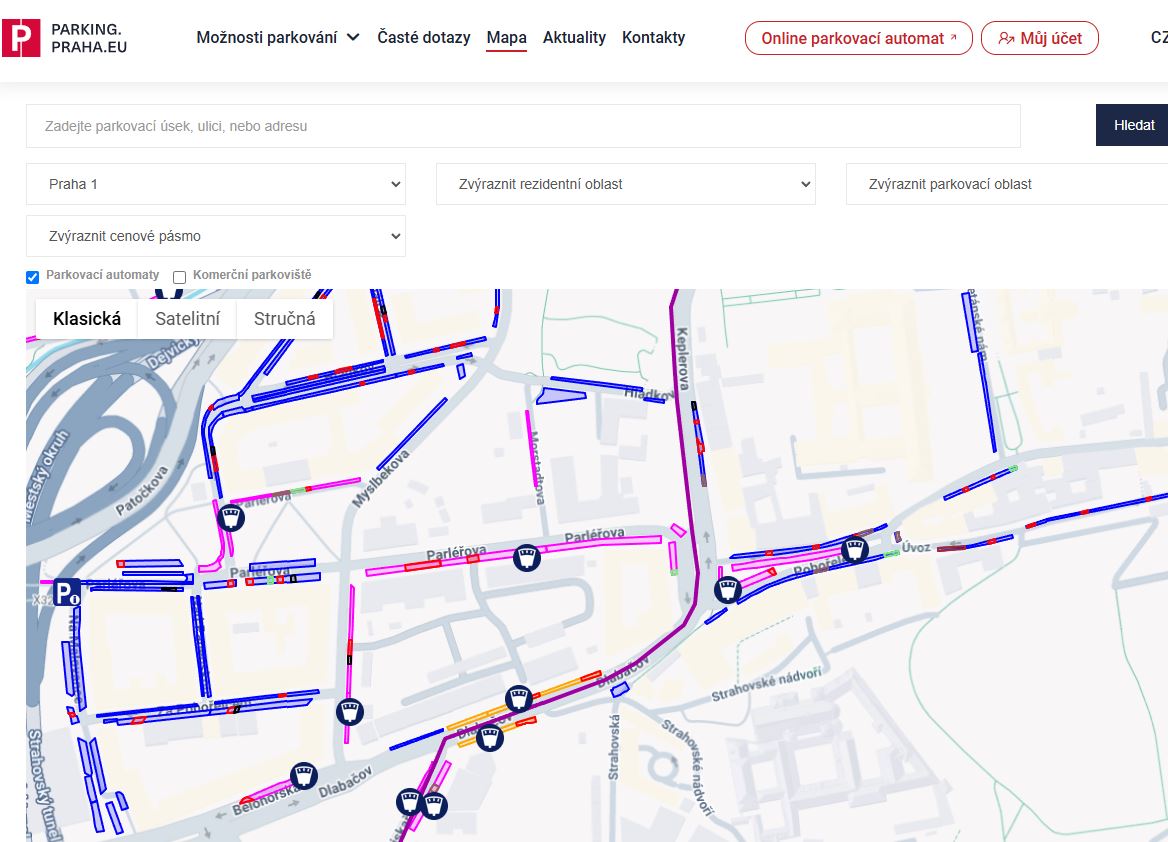Click the blue P parking sign on map

[67, 592]
